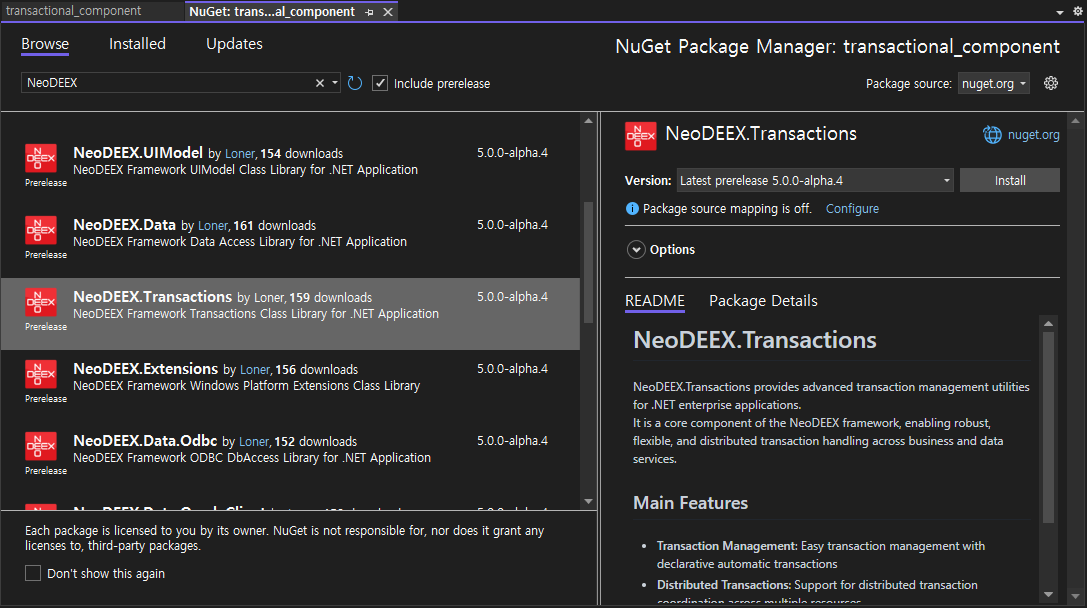Clear the NeoDEEX search text
The image size is (1087, 608).
(320, 83)
